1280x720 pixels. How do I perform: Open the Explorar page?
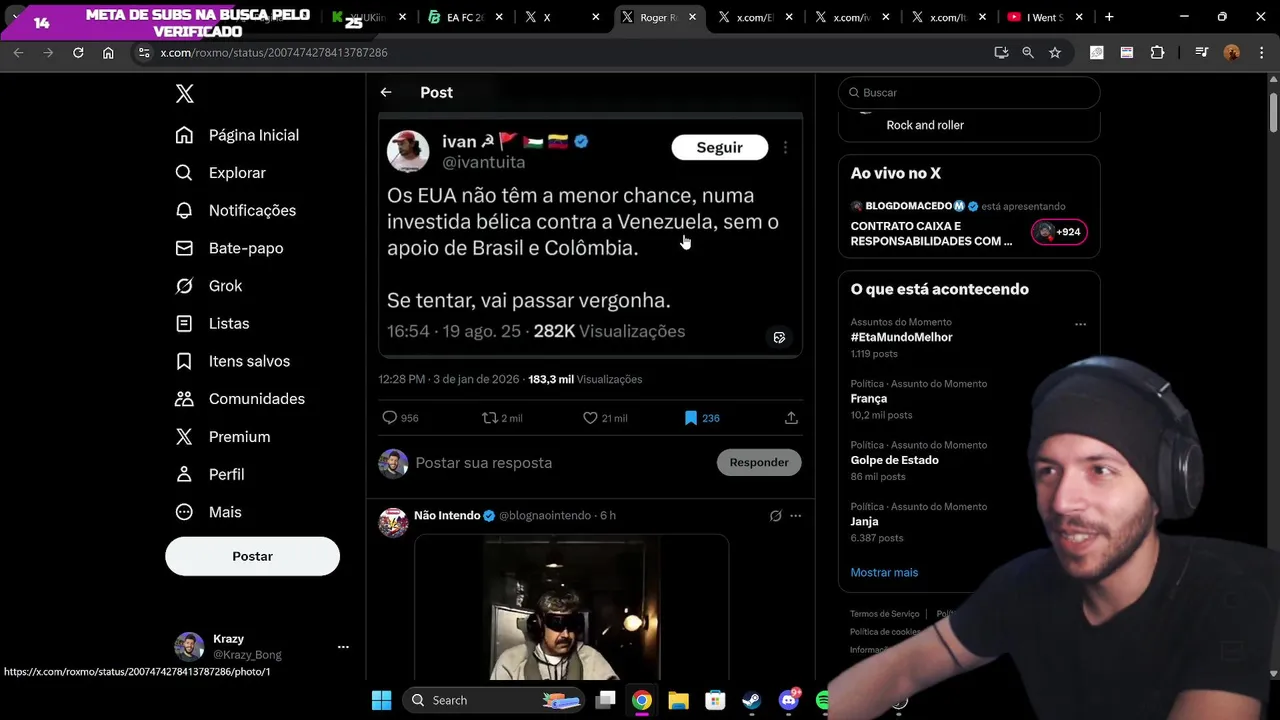coord(220,173)
